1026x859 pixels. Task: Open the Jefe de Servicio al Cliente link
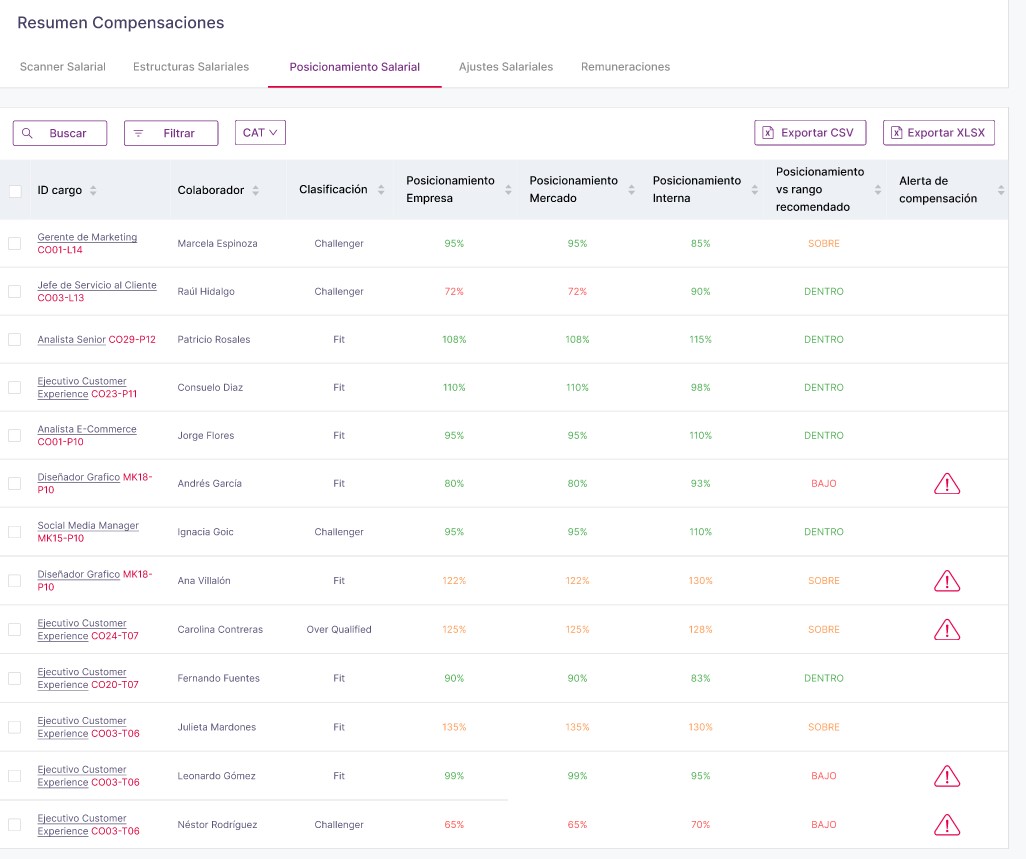[97, 285]
